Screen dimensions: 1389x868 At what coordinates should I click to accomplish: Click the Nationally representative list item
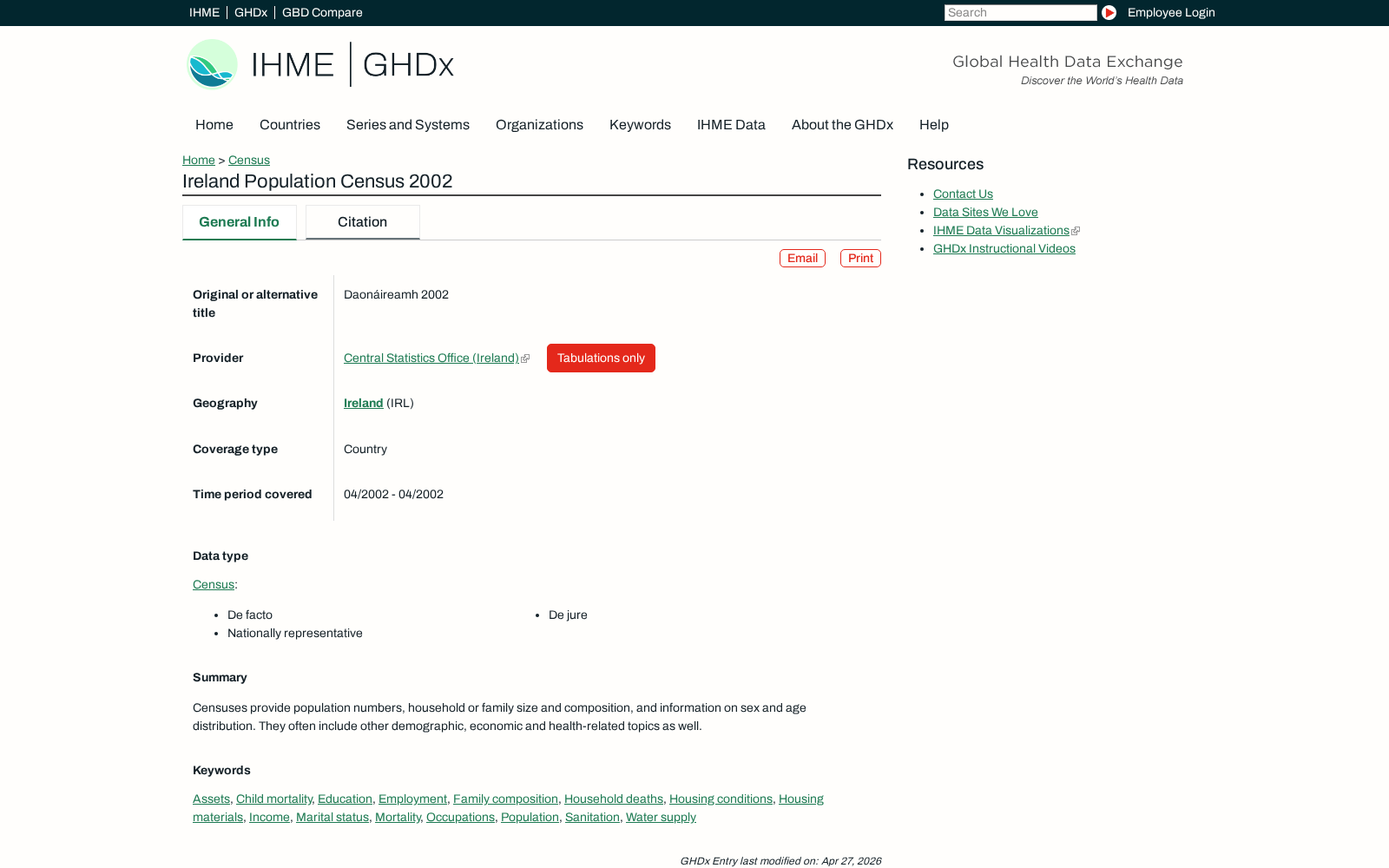pos(295,633)
